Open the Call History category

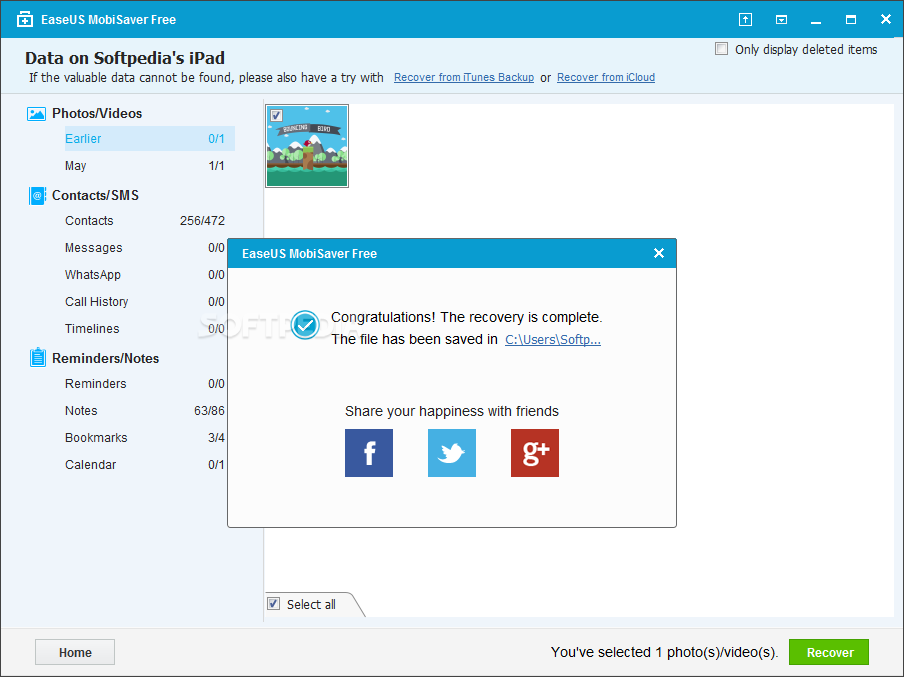tap(145, 302)
